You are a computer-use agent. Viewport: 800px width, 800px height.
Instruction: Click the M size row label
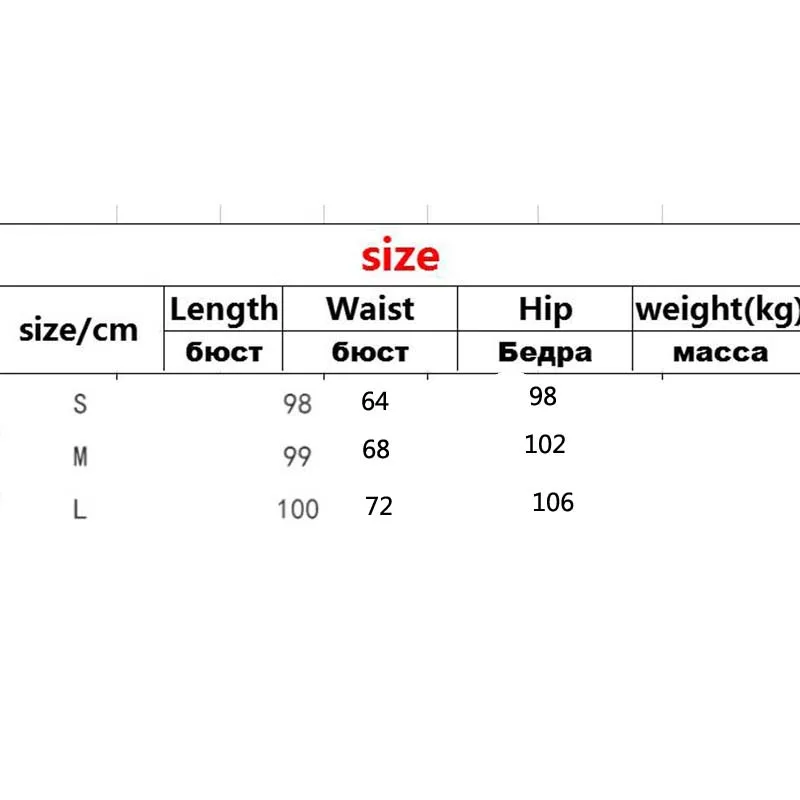pyautogui.click(x=80, y=458)
